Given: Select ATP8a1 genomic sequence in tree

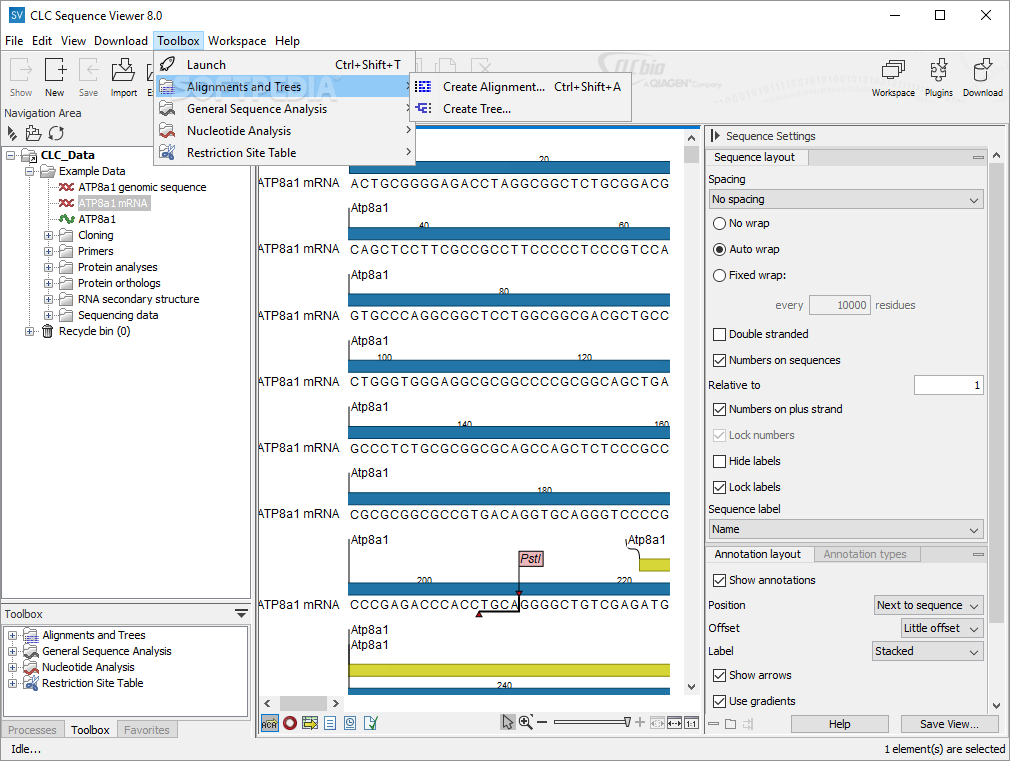Looking at the screenshot, I should tap(142, 187).
